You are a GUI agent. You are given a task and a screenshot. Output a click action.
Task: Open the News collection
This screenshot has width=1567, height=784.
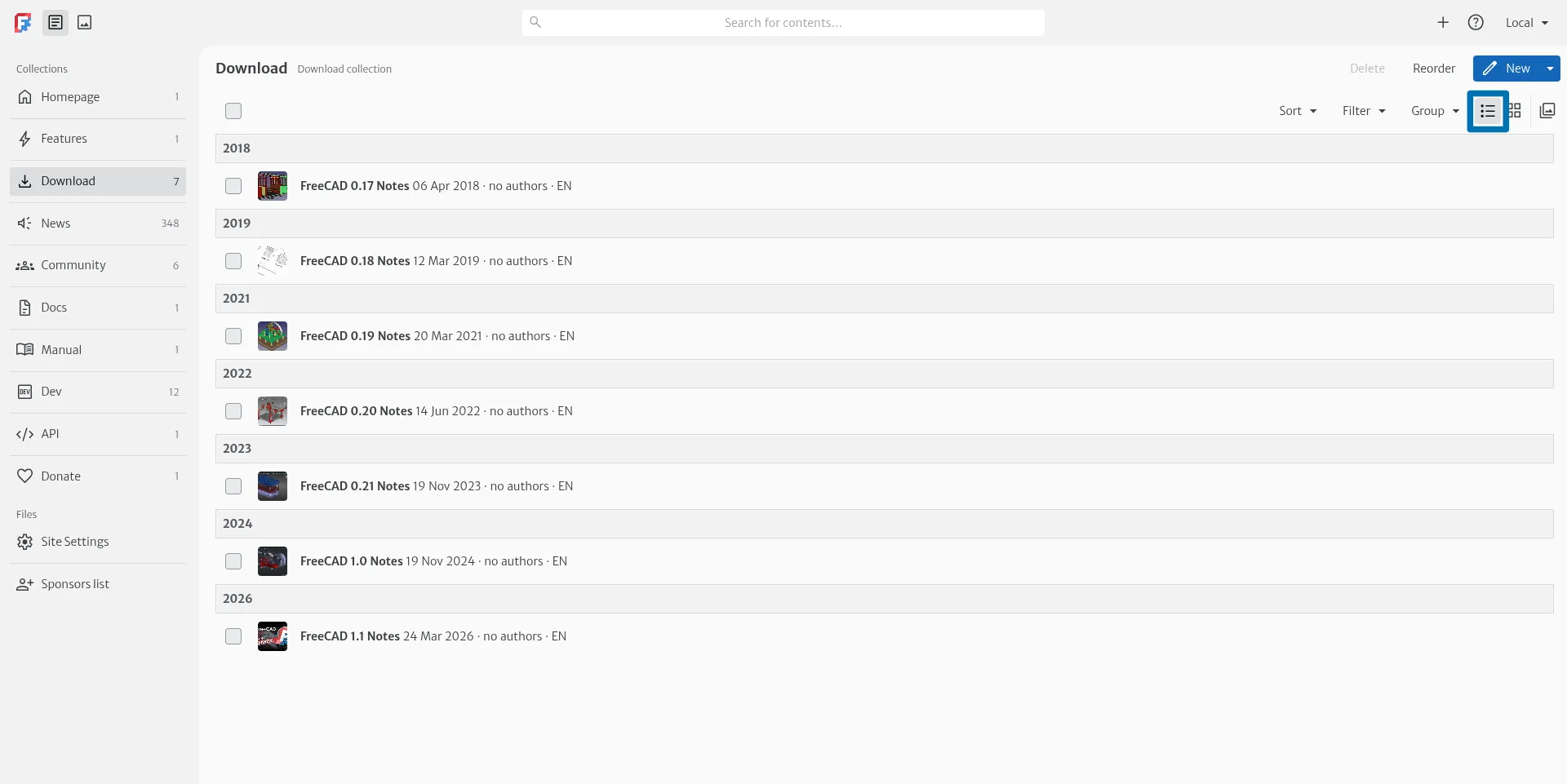[98, 224]
